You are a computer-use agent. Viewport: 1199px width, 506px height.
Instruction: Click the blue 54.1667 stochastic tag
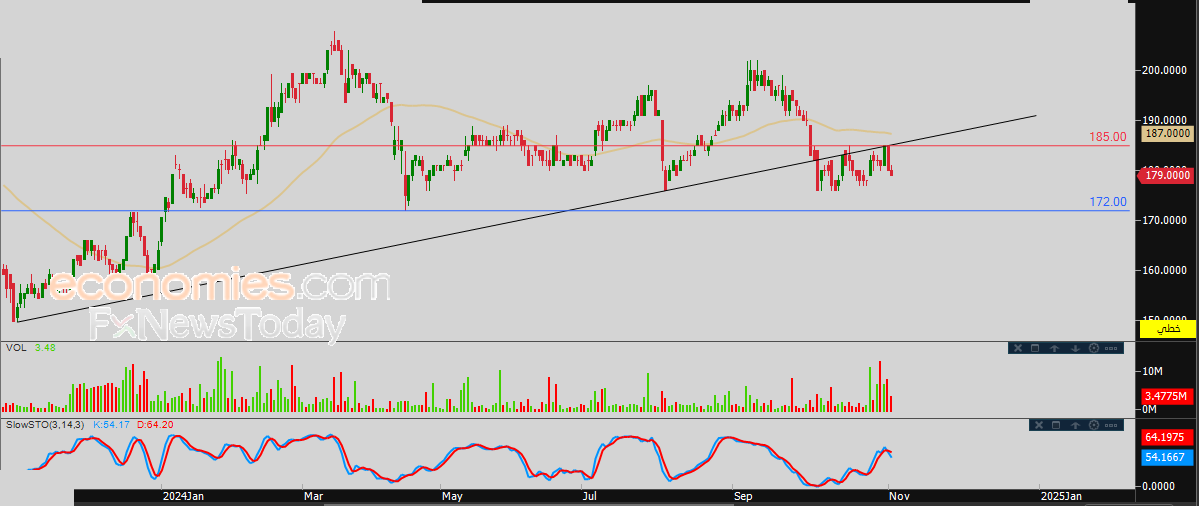(x=1168, y=457)
